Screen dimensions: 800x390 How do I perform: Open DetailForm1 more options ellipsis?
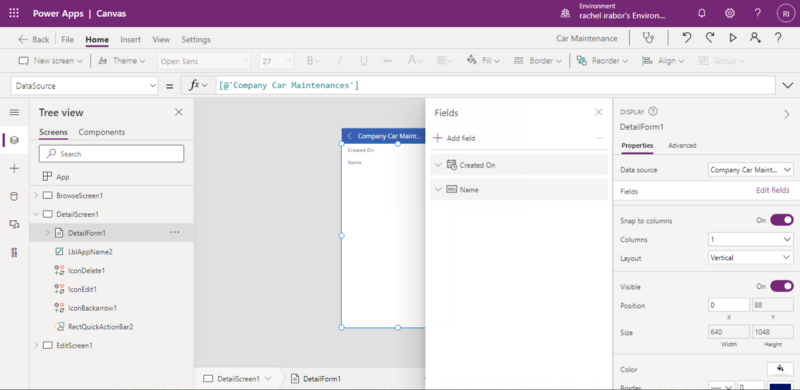pos(174,232)
